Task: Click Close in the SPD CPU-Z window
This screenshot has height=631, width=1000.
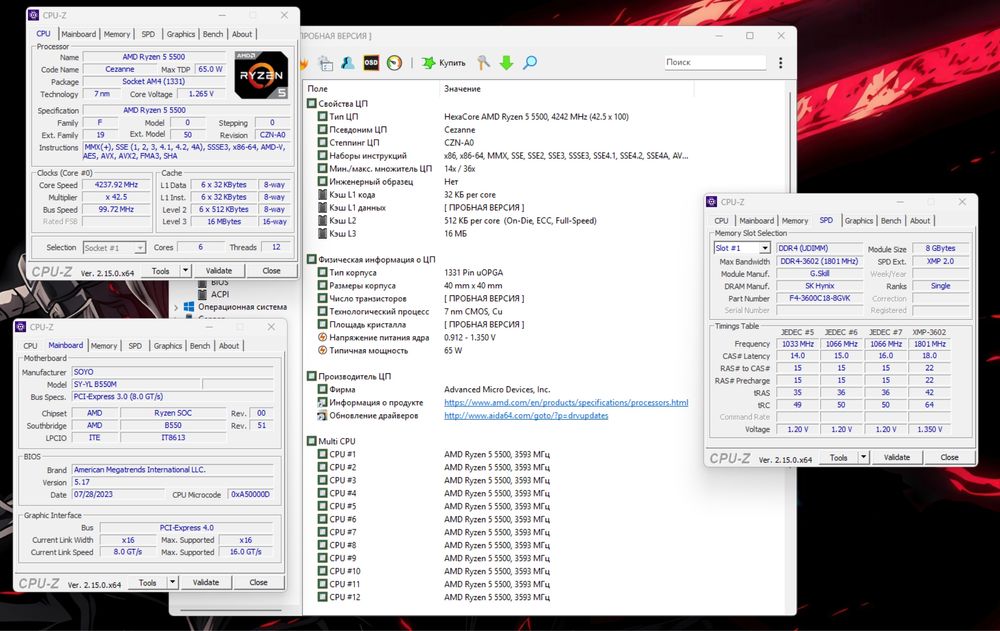Action: click(949, 457)
